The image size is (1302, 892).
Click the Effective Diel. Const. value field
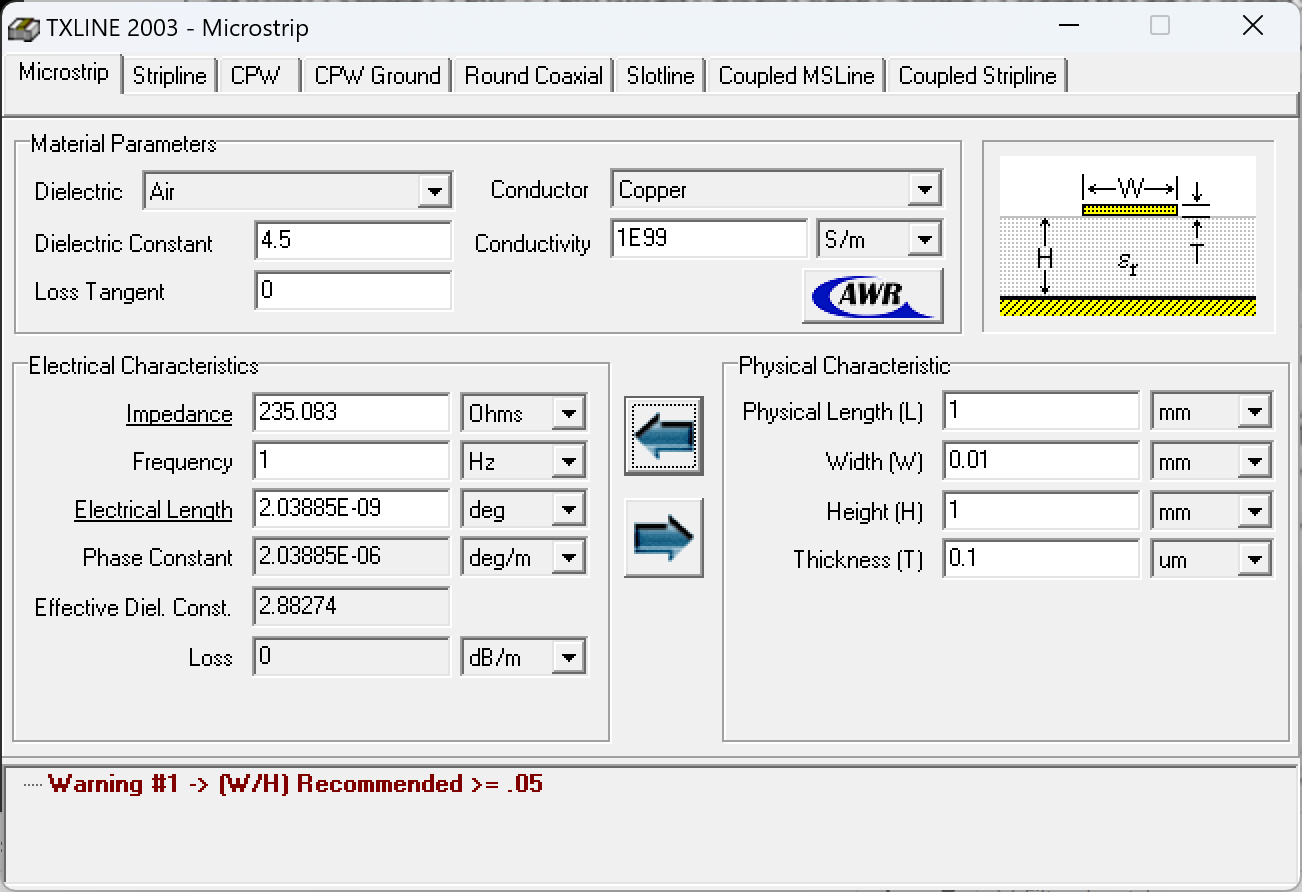pyautogui.click(x=351, y=607)
